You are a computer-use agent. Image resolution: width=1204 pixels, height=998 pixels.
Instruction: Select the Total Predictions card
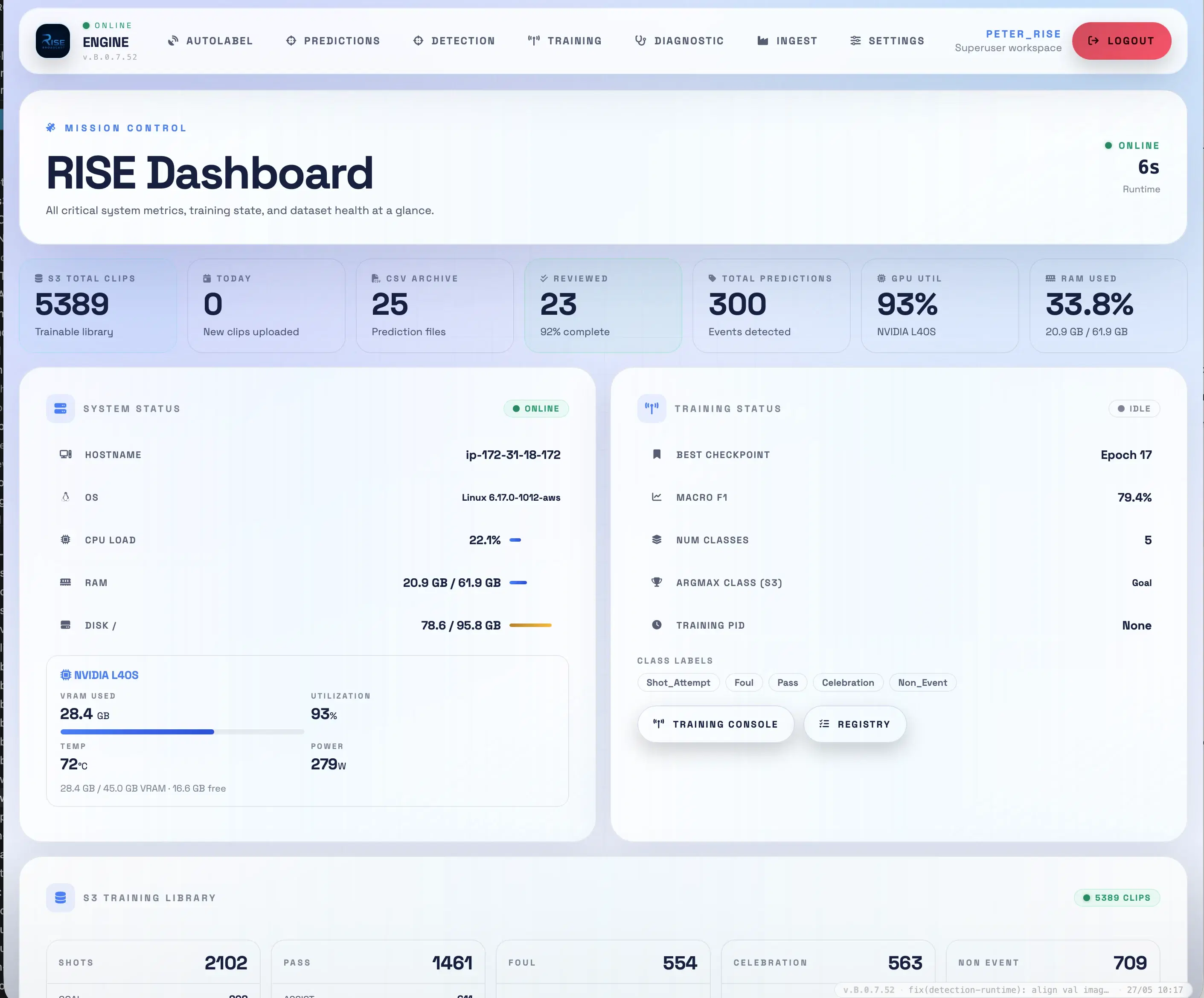coord(771,305)
